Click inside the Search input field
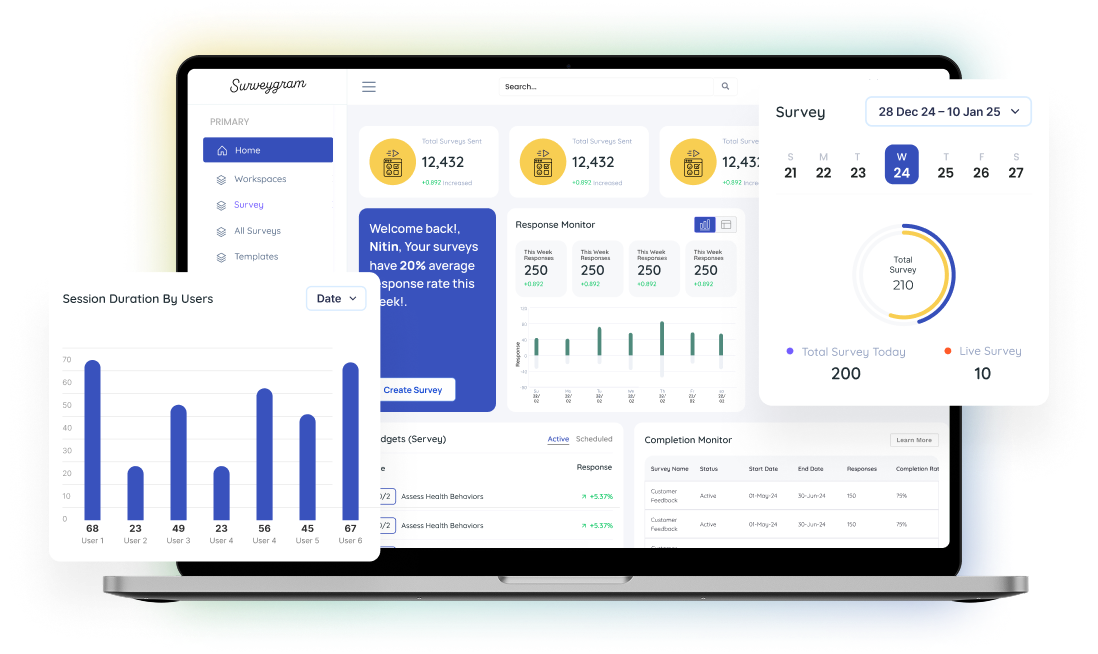 pos(600,86)
